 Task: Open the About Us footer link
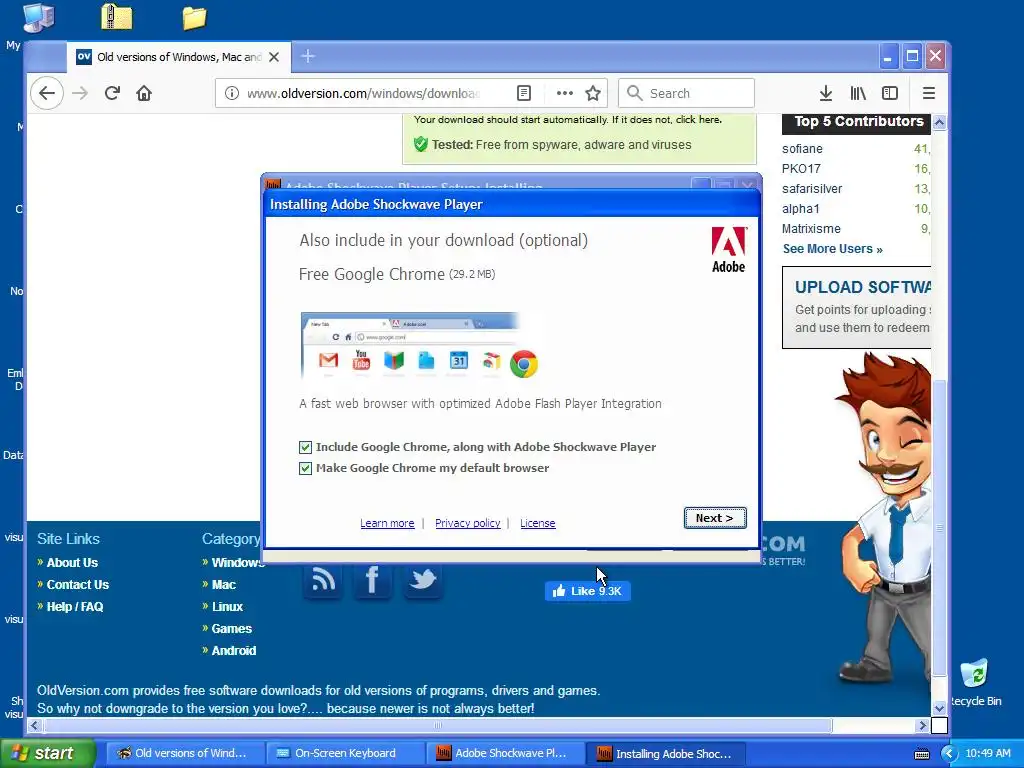click(x=72, y=562)
